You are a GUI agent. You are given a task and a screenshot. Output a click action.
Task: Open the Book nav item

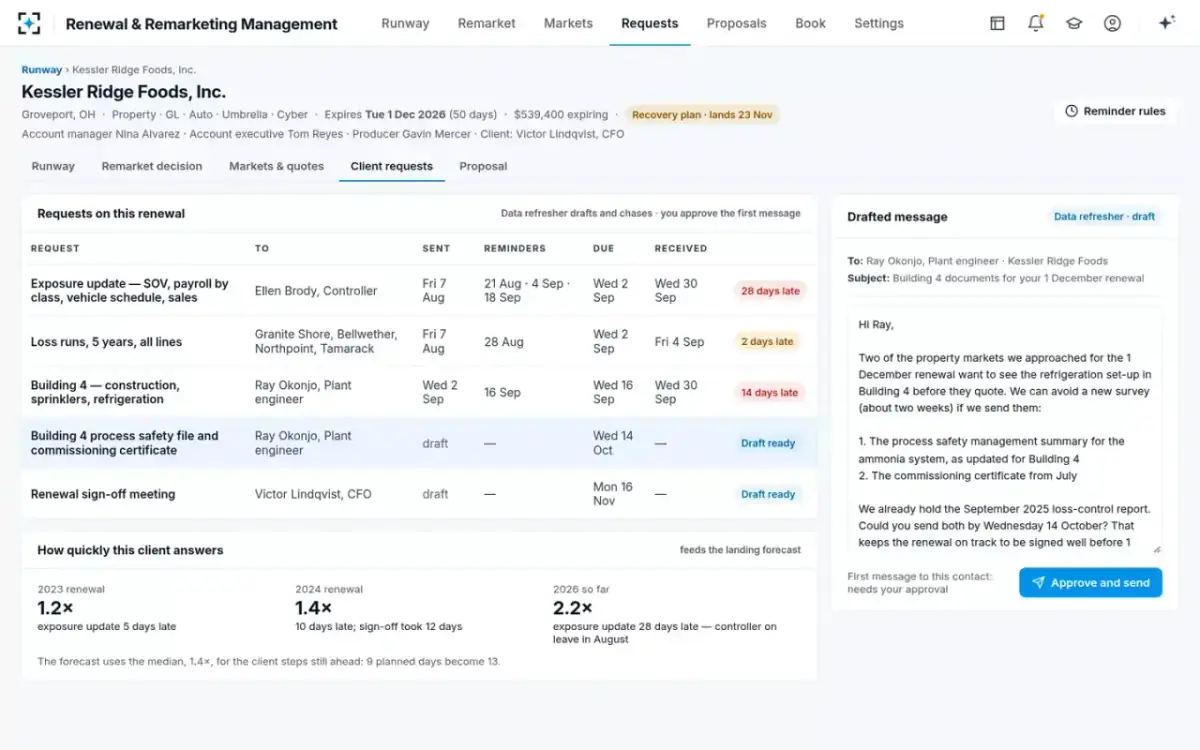coord(811,23)
